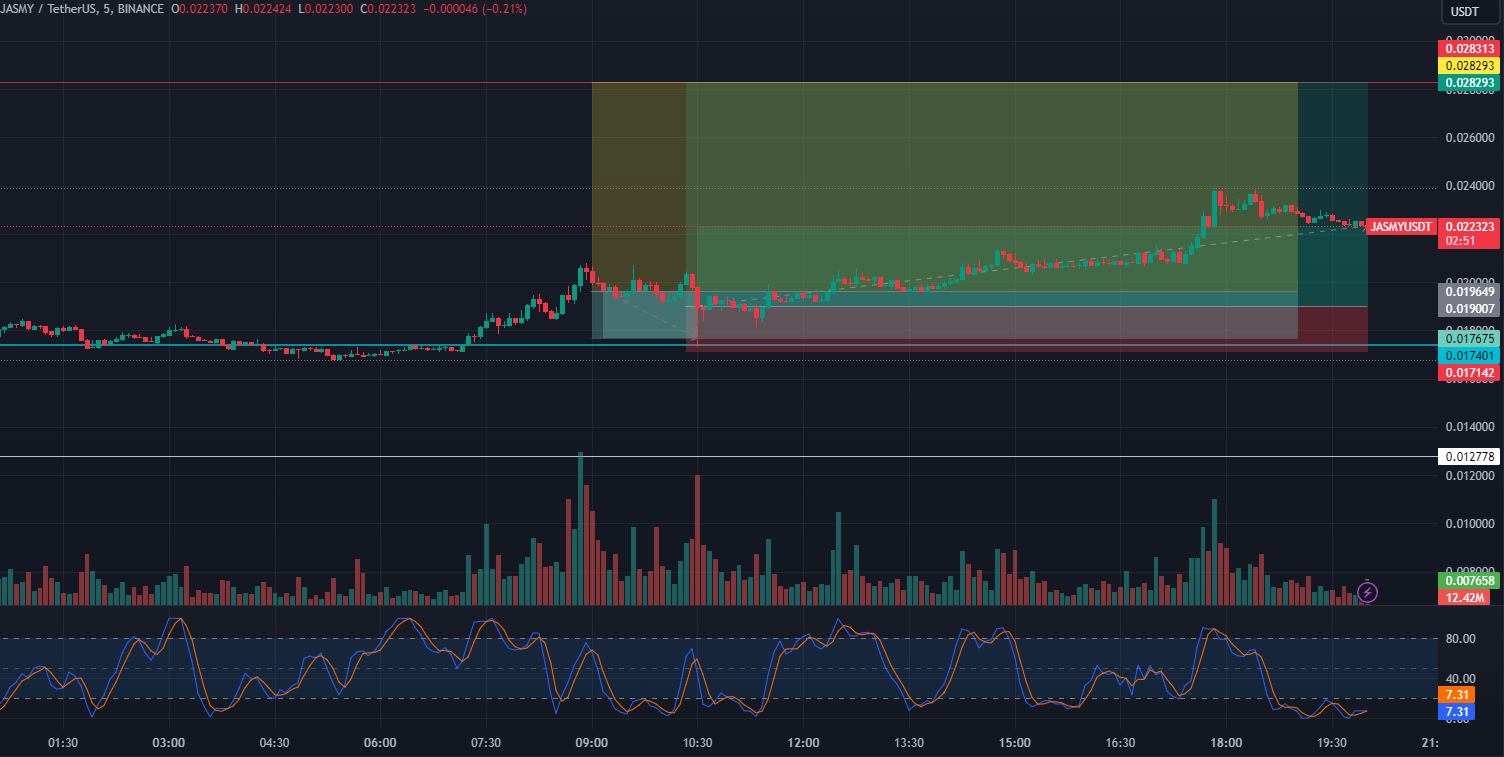
Task: Click the 04:30 time axis label
Action: coord(274,743)
